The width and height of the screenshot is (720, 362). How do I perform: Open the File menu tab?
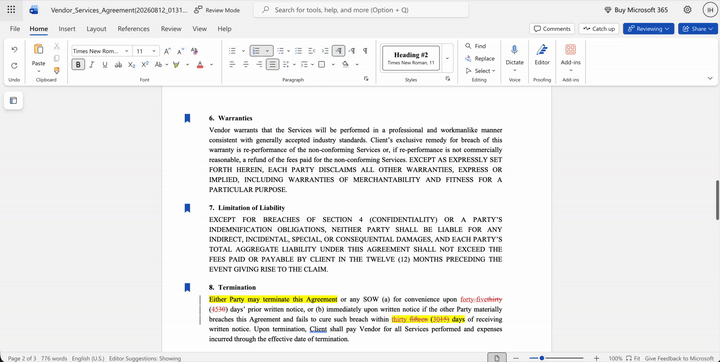(x=15, y=28)
